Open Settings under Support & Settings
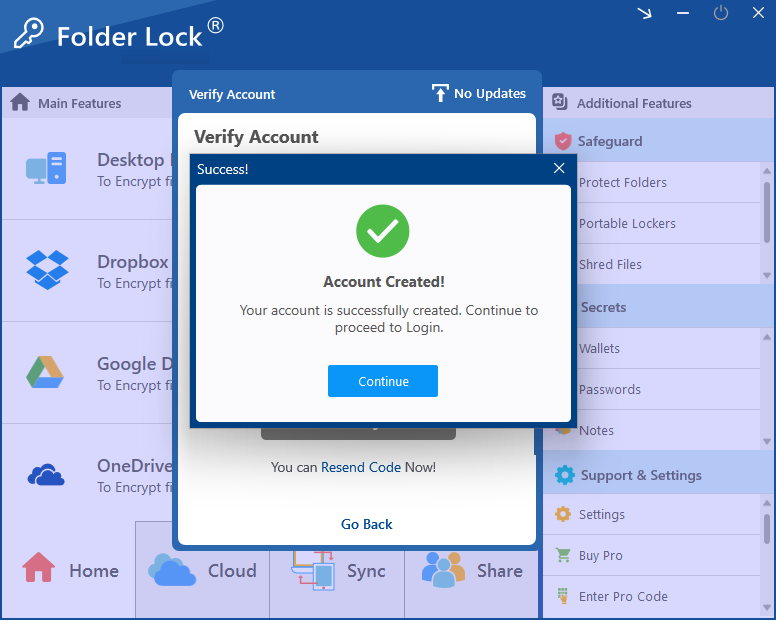 point(652,515)
